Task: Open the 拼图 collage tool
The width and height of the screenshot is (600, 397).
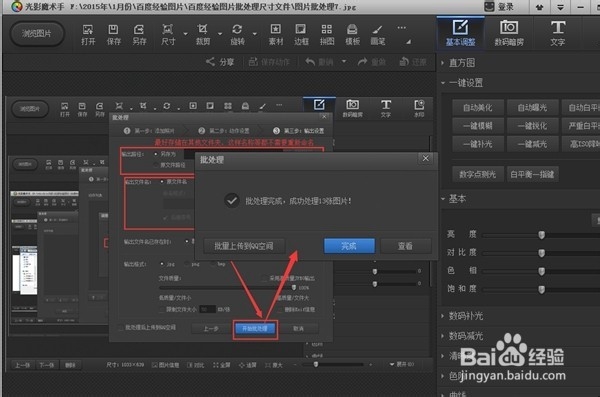Action: coord(326,34)
